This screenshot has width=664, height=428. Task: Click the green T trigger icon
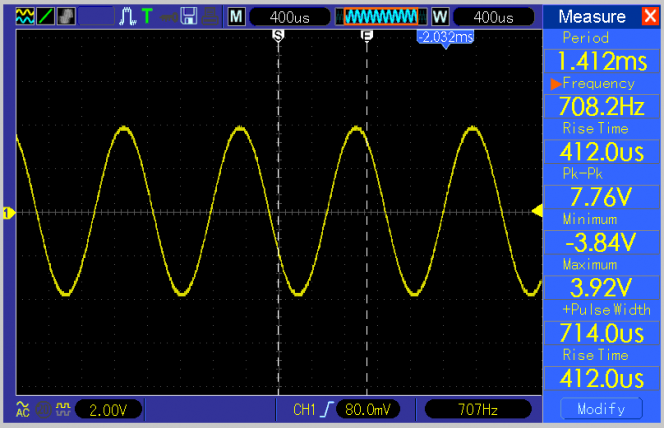tap(147, 17)
